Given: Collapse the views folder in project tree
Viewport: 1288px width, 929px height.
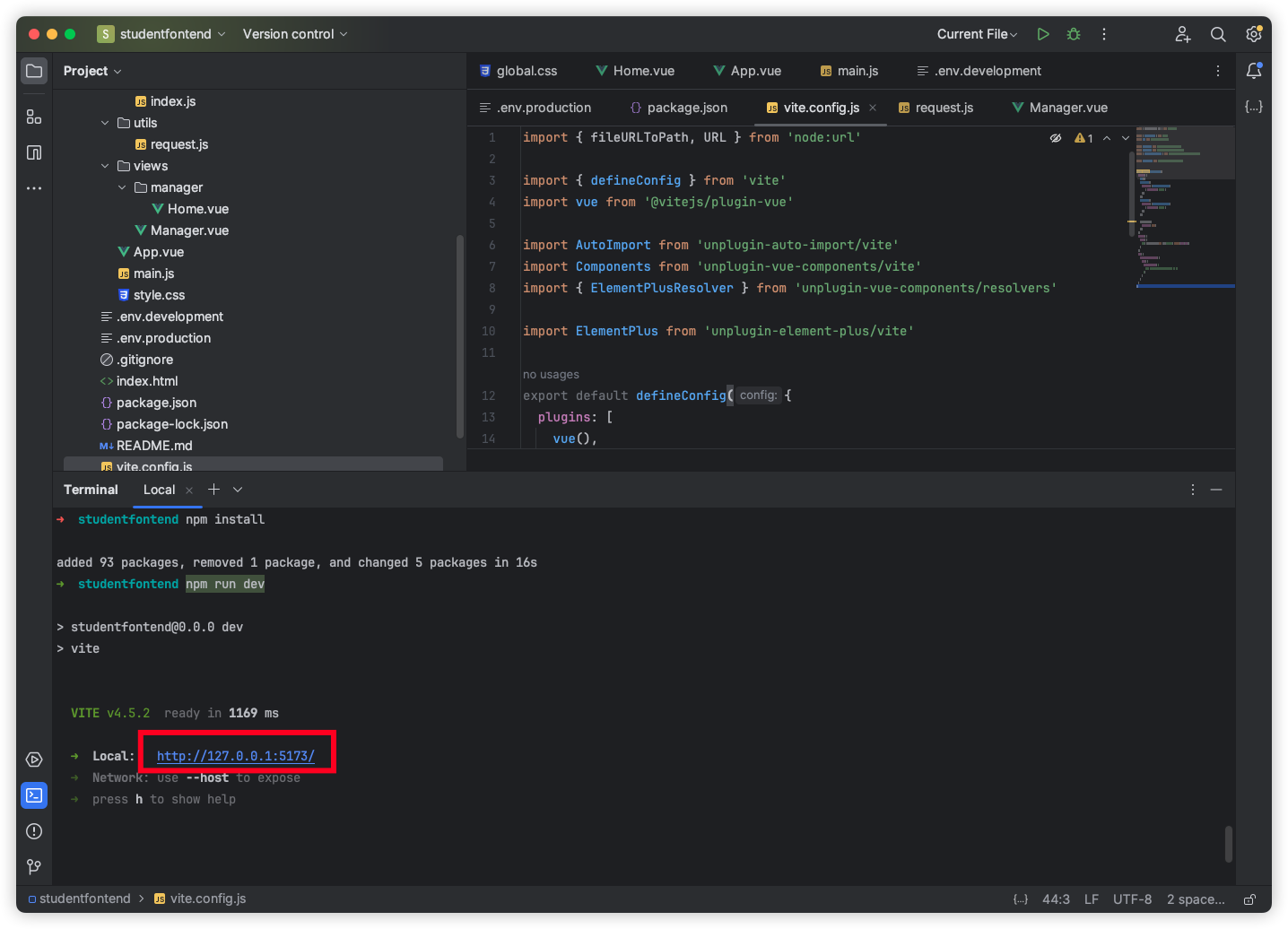Looking at the screenshot, I should tap(105, 166).
